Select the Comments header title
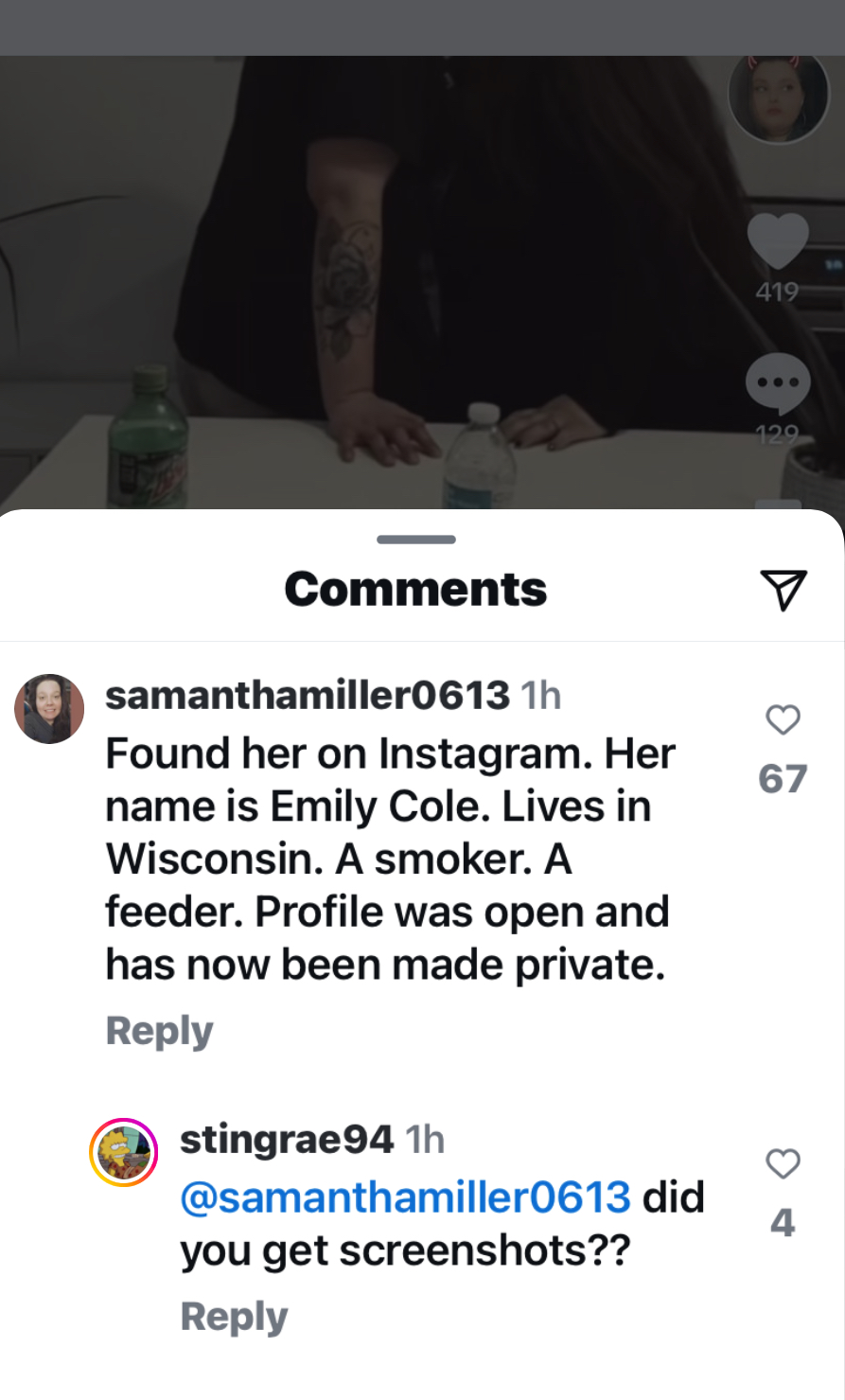 click(416, 590)
